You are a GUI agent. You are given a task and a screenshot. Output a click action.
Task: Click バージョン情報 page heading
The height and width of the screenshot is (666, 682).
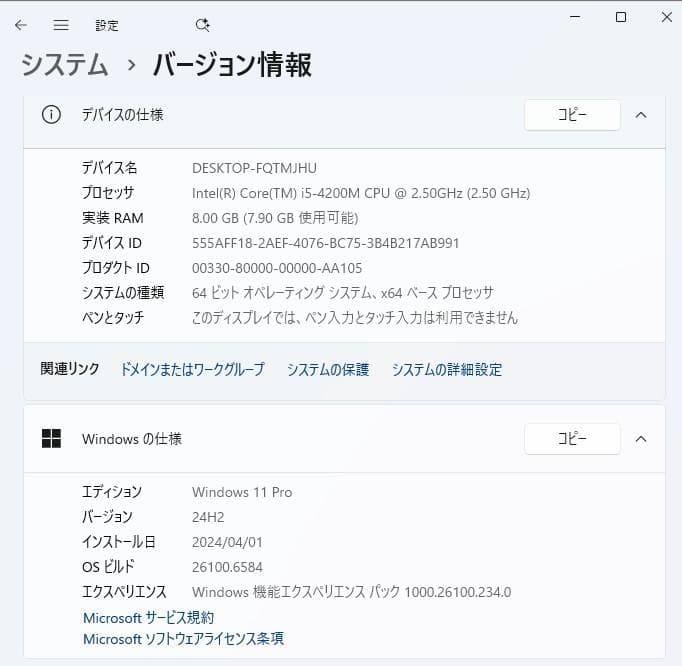pos(232,64)
